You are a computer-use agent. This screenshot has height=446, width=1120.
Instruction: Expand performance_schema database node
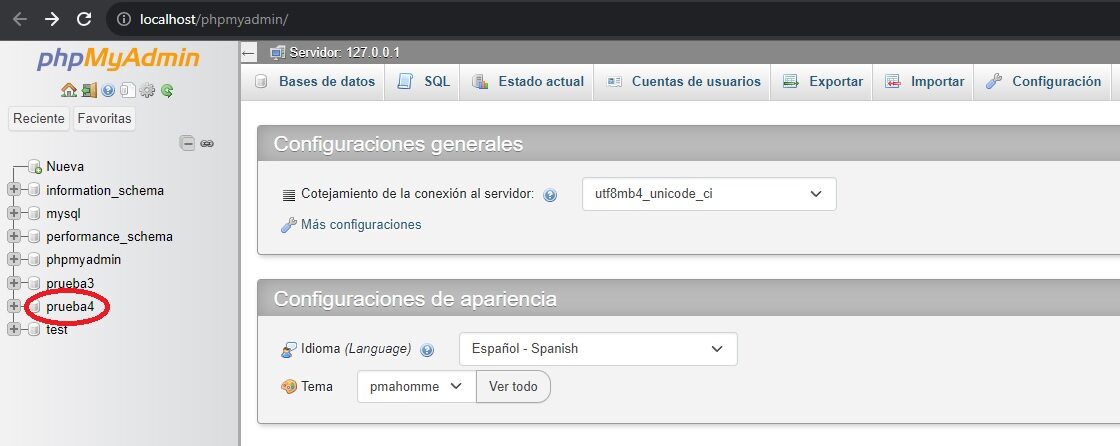click(14, 237)
